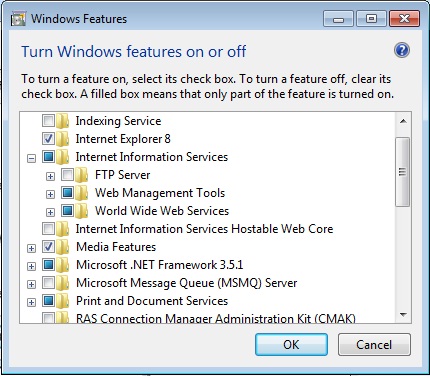The width and height of the screenshot is (430, 378).
Task: Click the Hostable Web Core folder icon
Action: [63, 229]
